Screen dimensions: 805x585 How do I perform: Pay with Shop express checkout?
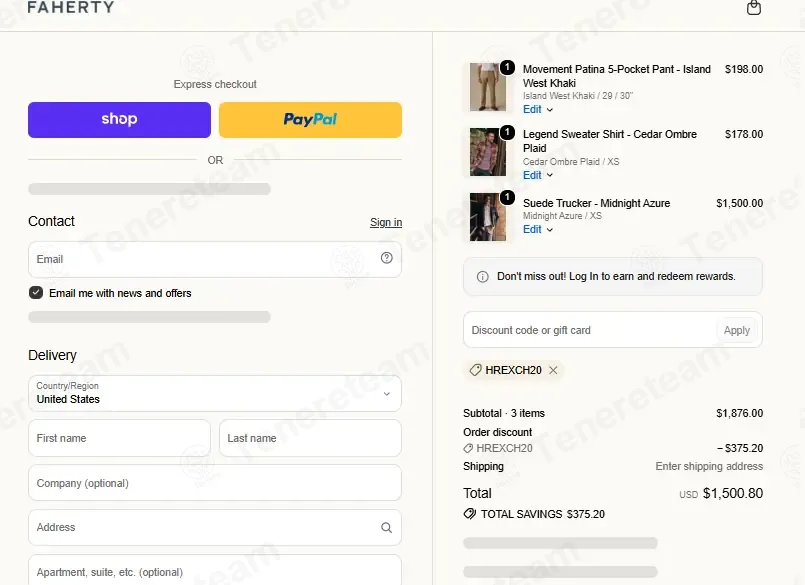tap(119, 120)
